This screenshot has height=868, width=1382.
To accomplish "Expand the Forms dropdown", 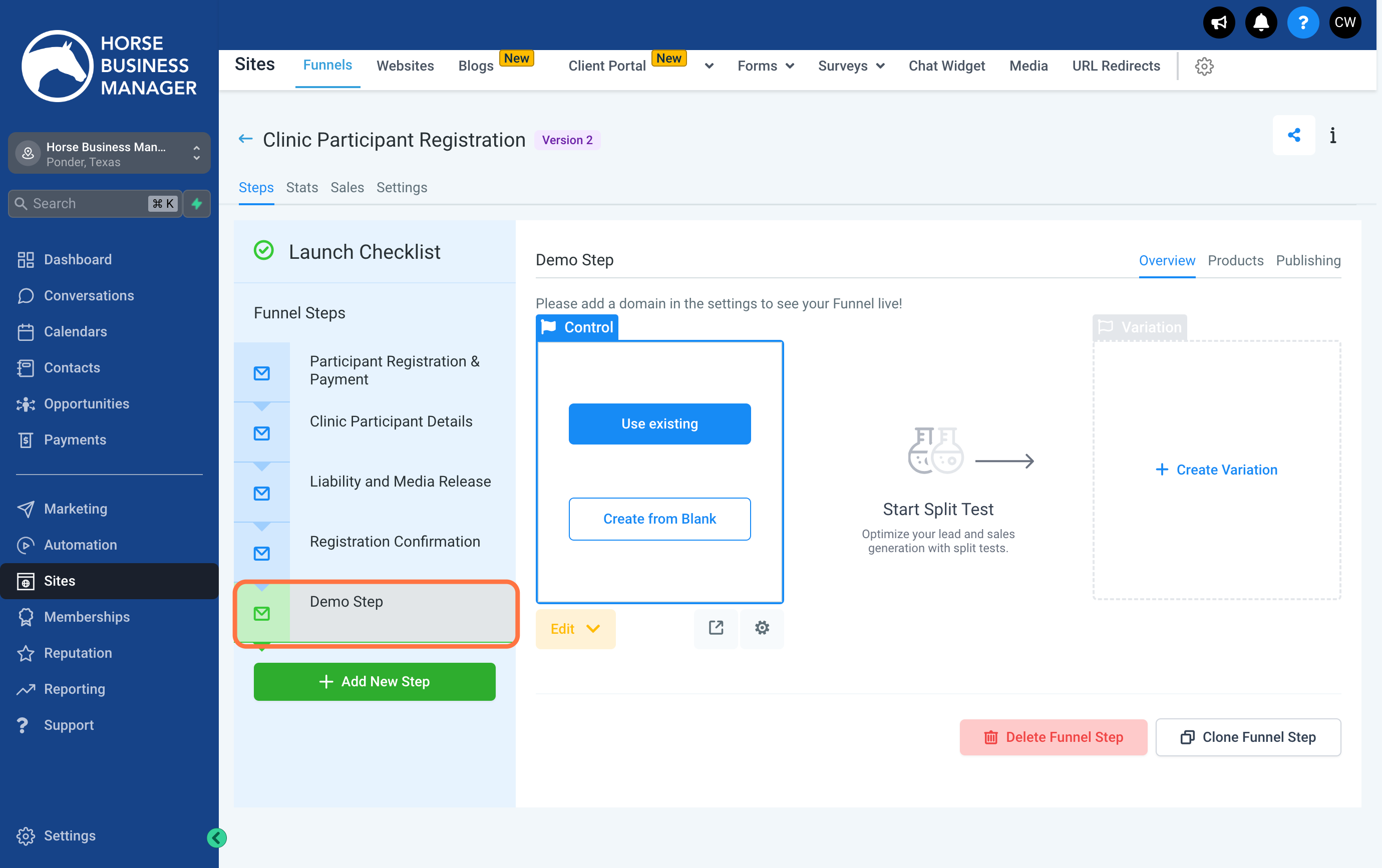I will coord(766,66).
